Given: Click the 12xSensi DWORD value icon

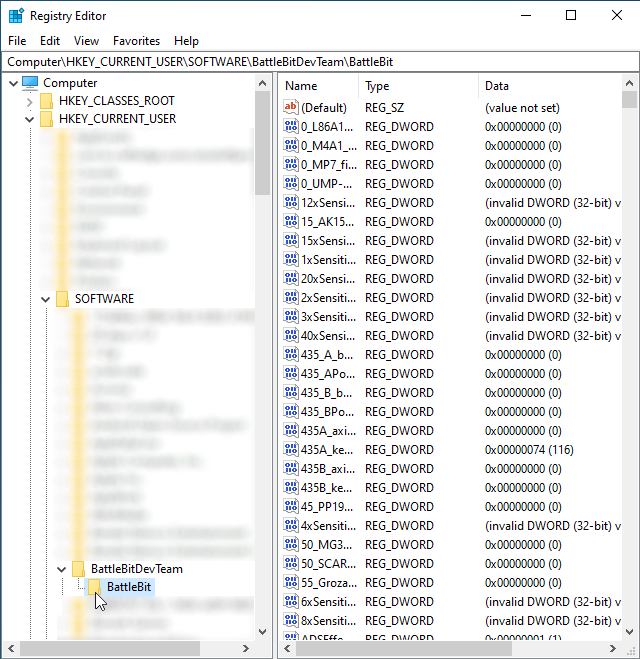Looking at the screenshot, I should click(x=291, y=203).
